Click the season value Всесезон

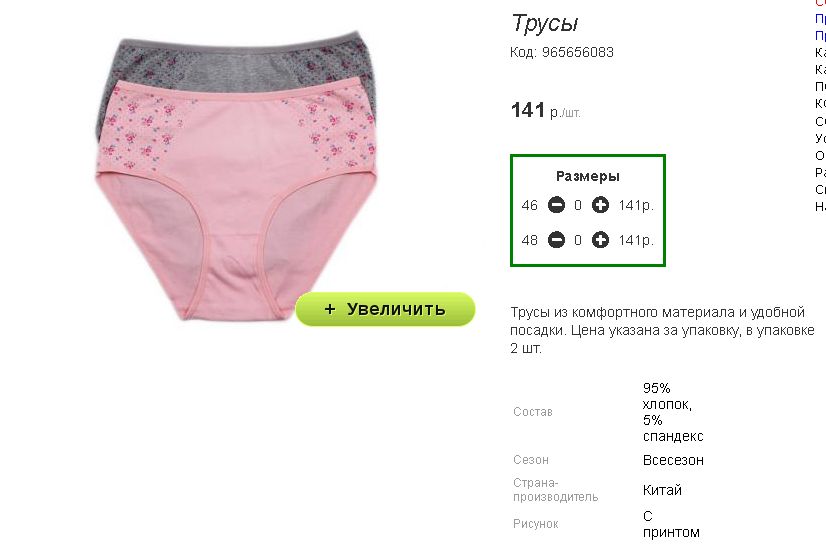coord(673,460)
